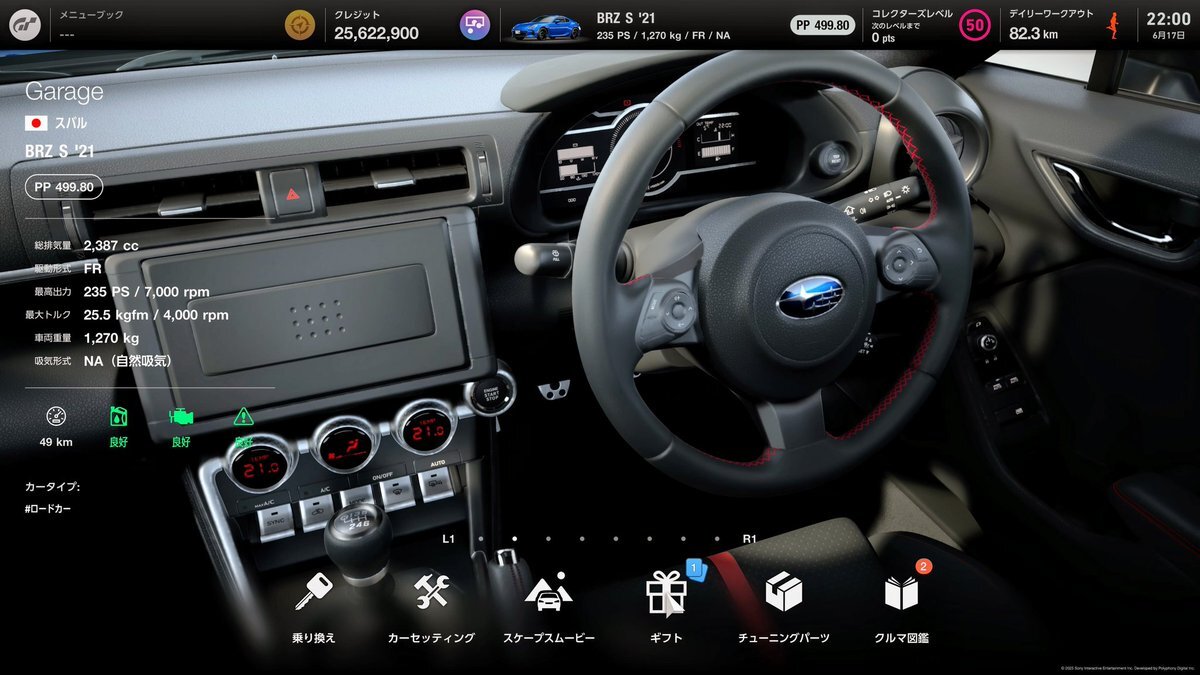
Task: Click the 25.5 kgfm / 4,000 rpm torque value
Action: pos(156,315)
